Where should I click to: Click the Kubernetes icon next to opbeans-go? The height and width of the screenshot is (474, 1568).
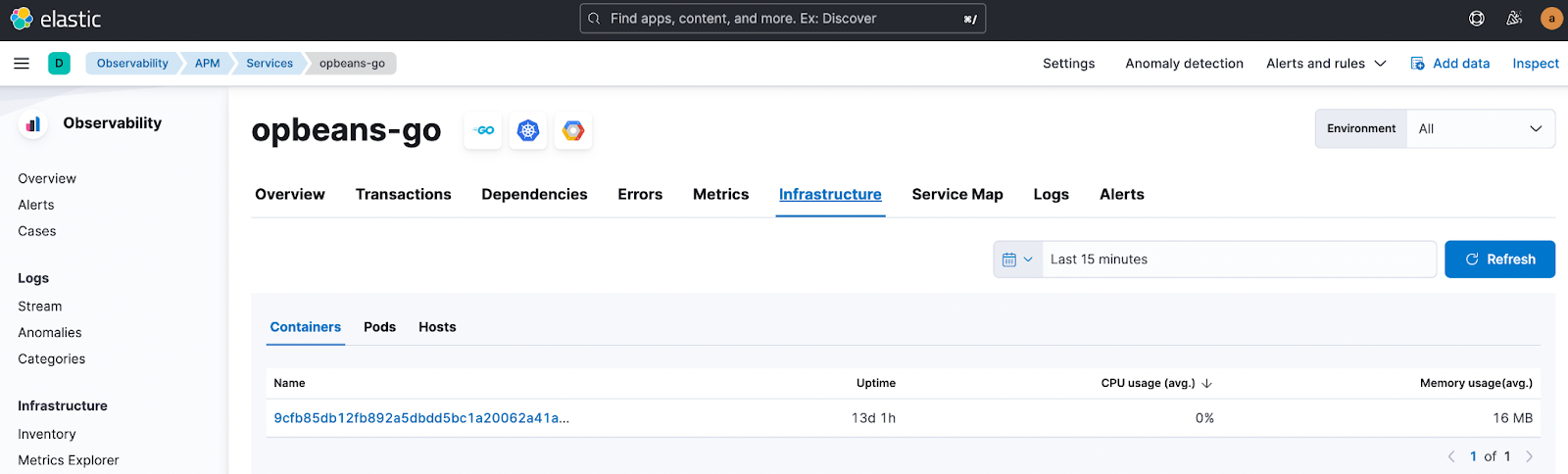[528, 130]
